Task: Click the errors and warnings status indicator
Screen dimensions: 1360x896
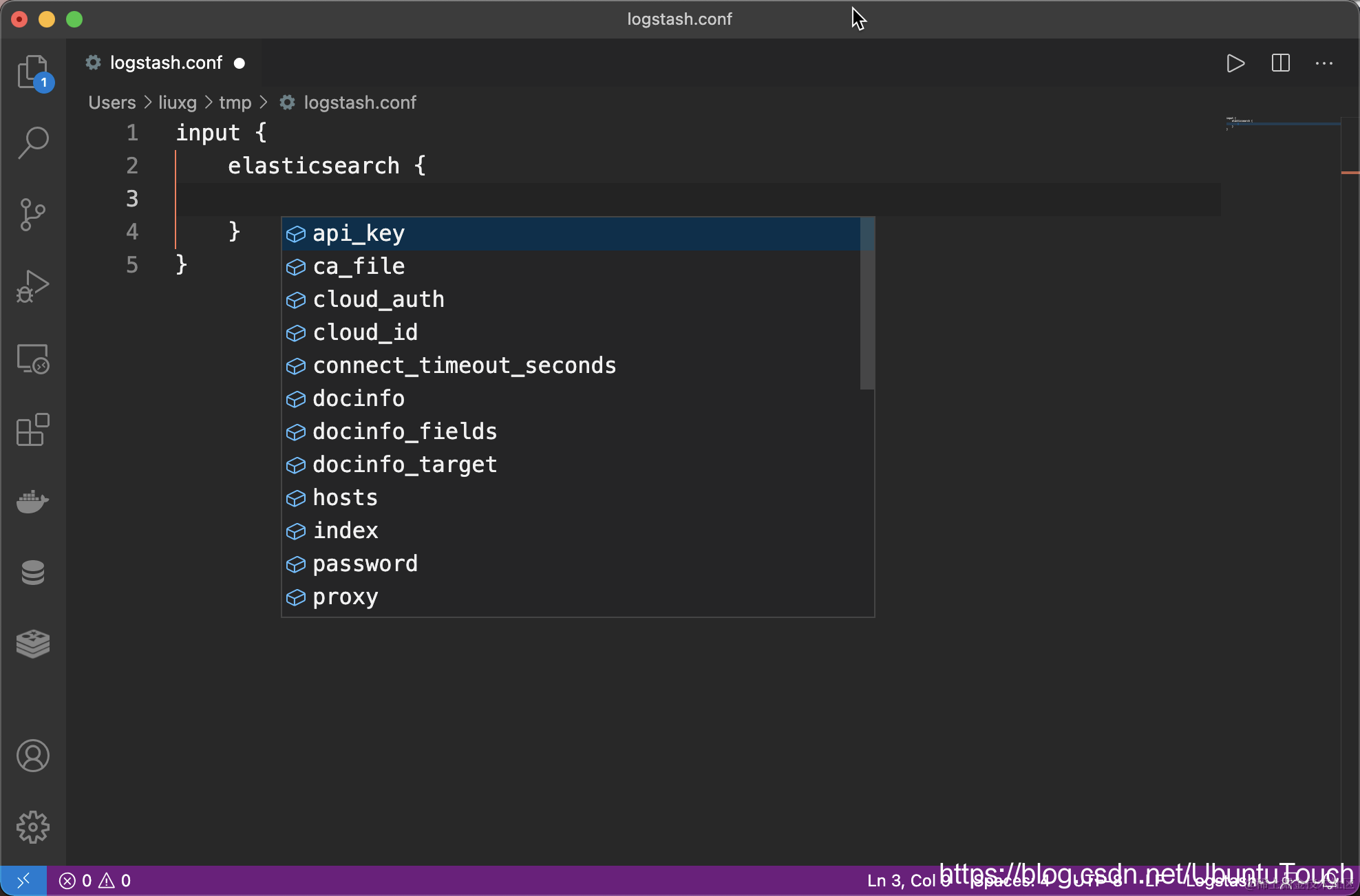Action: [95, 881]
